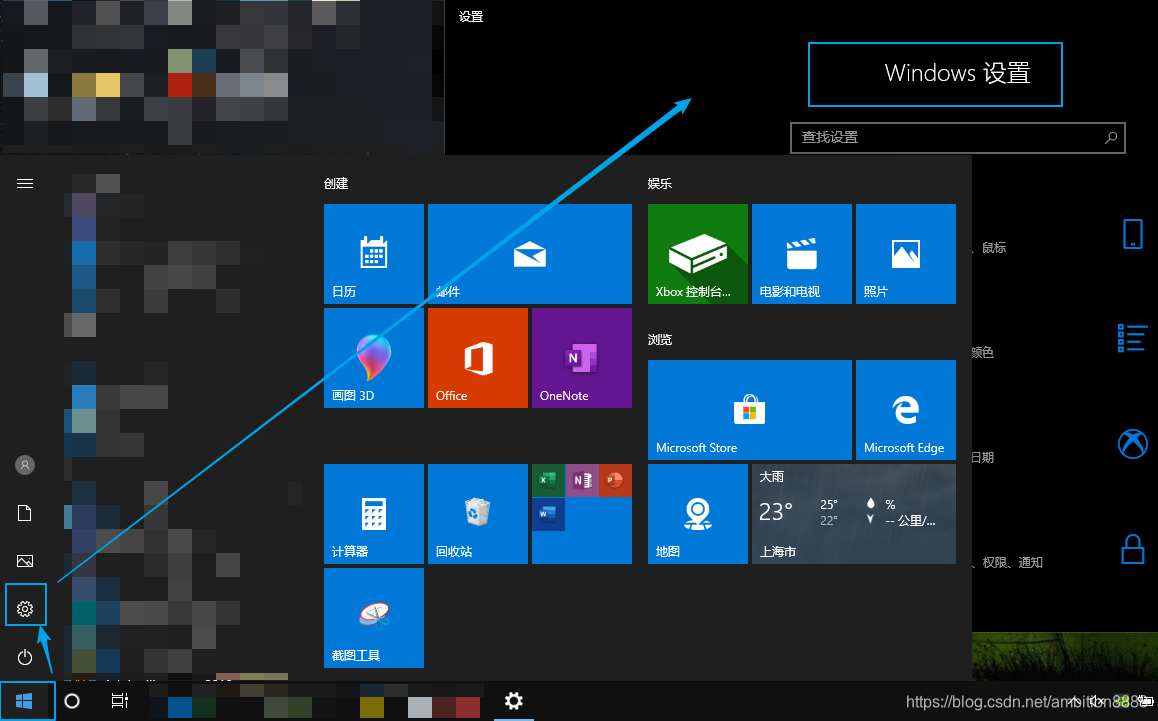Open Documents folder from Start sidebar
The height and width of the screenshot is (721, 1158).
pos(25,513)
